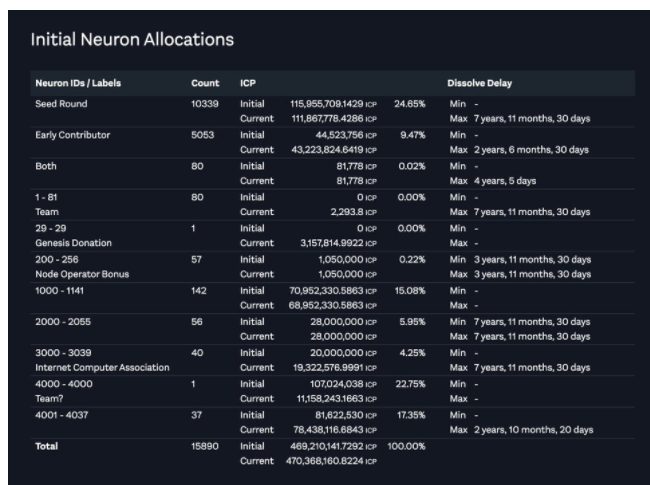The height and width of the screenshot is (485, 650).
Task: Select the Seed Round row label
Action: pyautogui.click(x=61, y=104)
